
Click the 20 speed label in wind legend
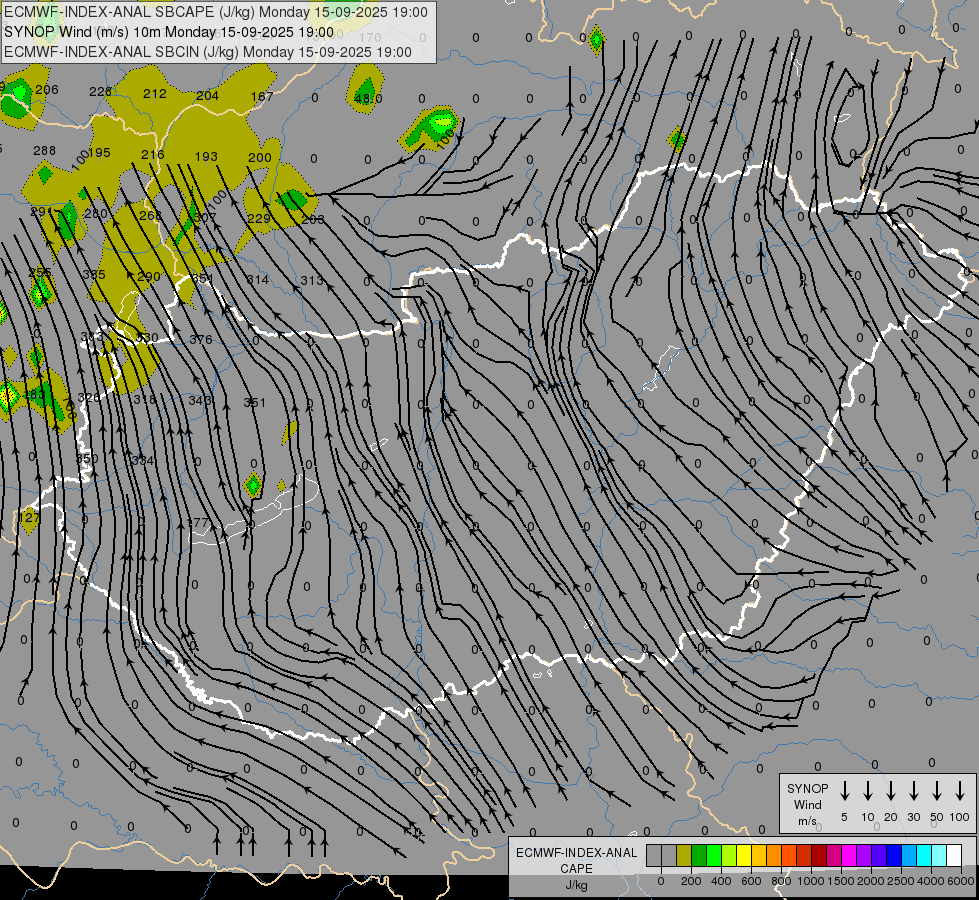[x=890, y=817]
